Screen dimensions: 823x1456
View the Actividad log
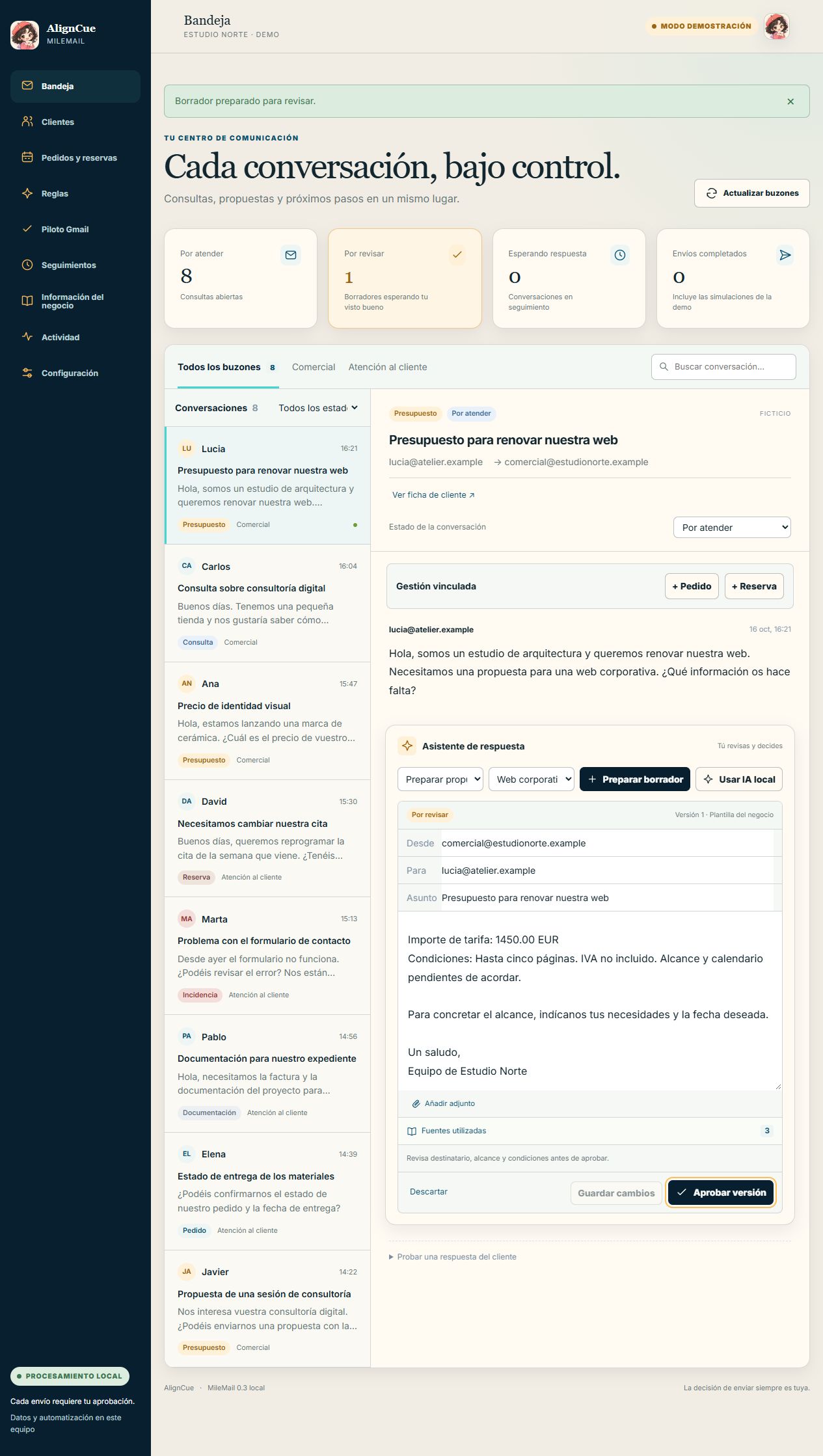[75, 337]
